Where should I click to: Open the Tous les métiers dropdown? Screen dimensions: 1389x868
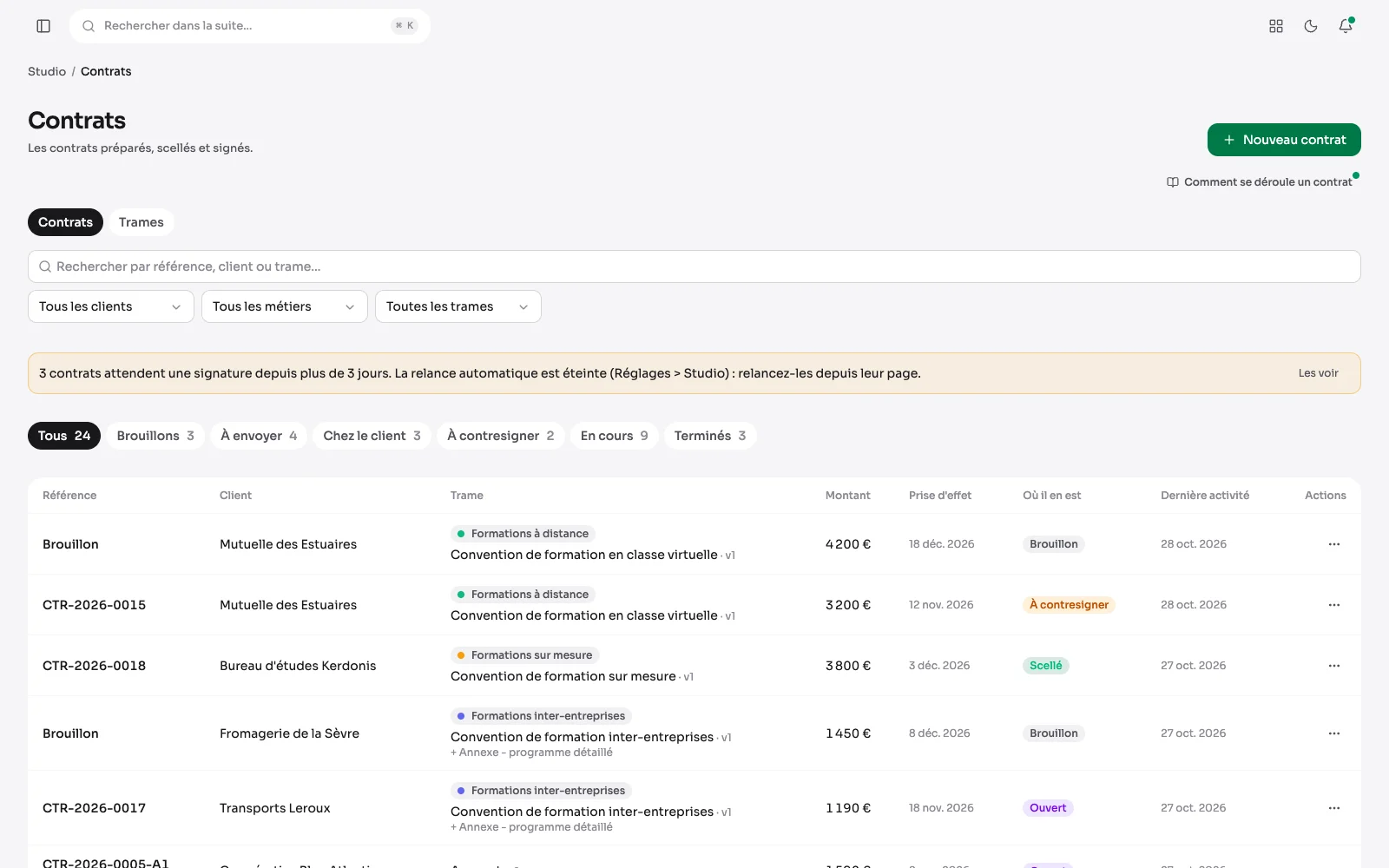click(285, 306)
